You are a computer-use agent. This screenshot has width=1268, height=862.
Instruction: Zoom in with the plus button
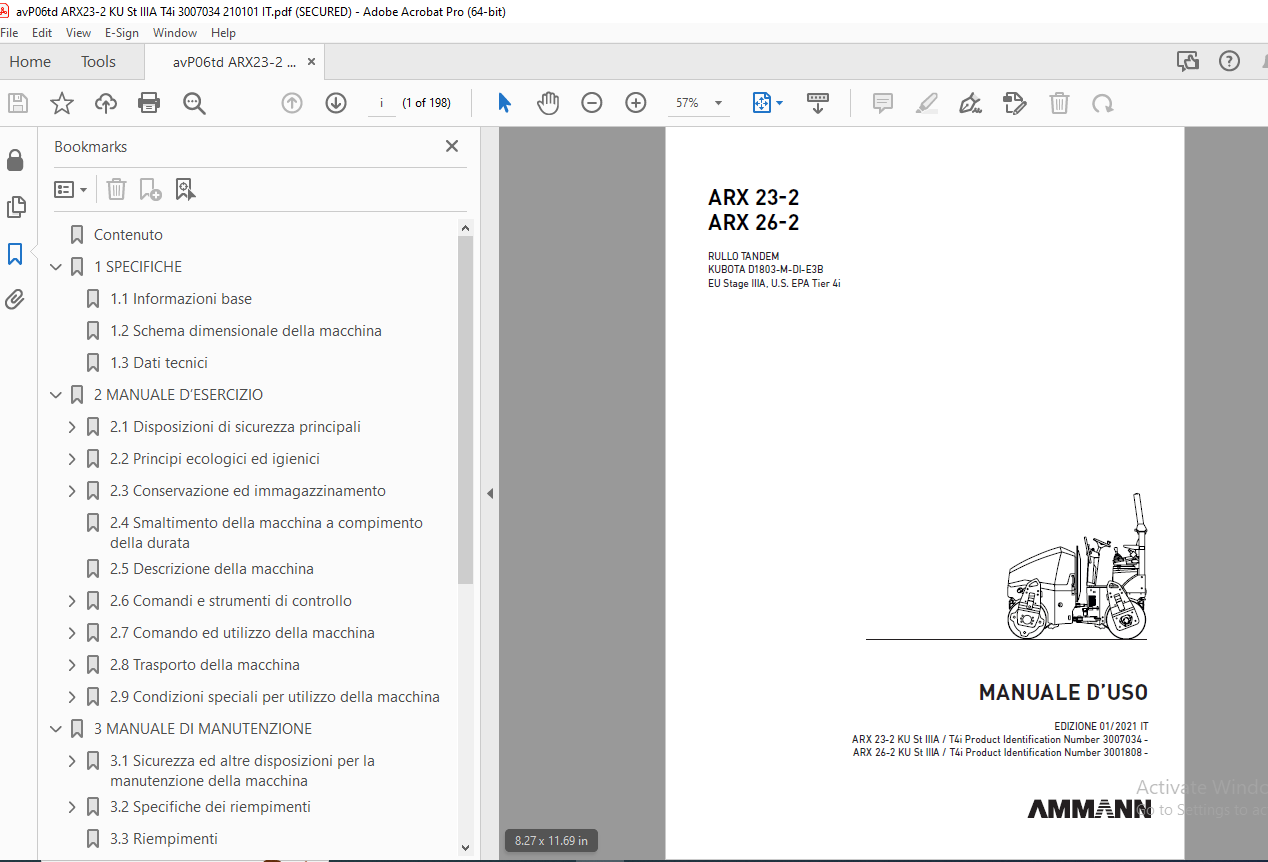[636, 103]
